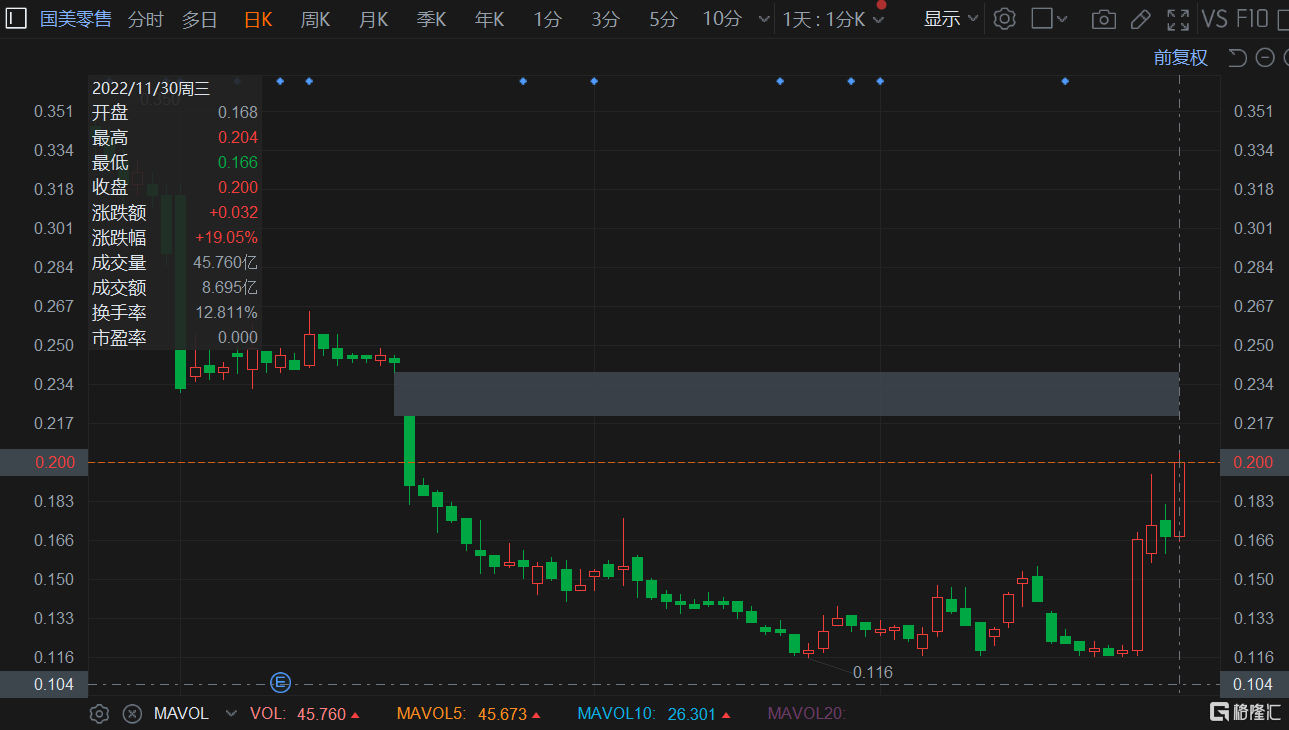Switch to 10分 ten-minute chart

coord(722,19)
